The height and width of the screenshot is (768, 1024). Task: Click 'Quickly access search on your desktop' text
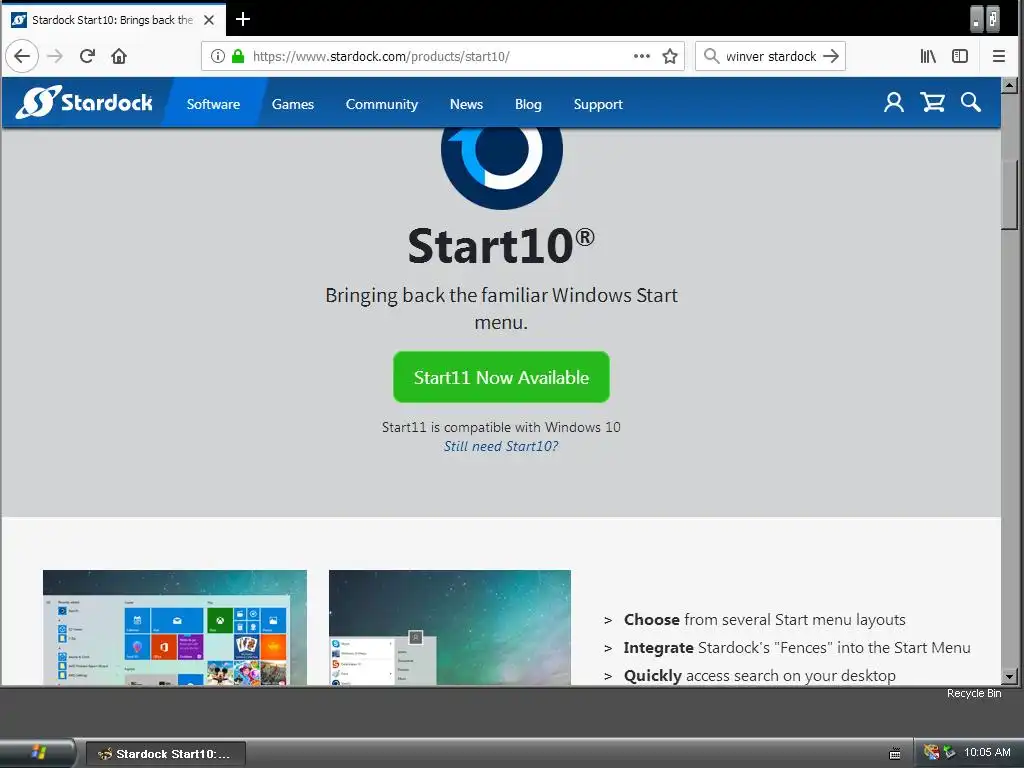click(x=760, y=675)
